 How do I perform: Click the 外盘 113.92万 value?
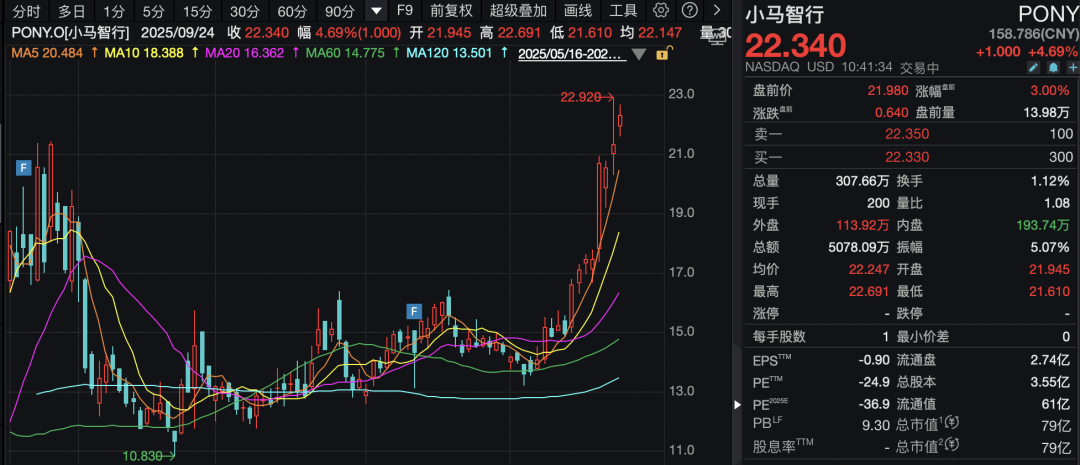pyautogui.click(x=863, y=225)
